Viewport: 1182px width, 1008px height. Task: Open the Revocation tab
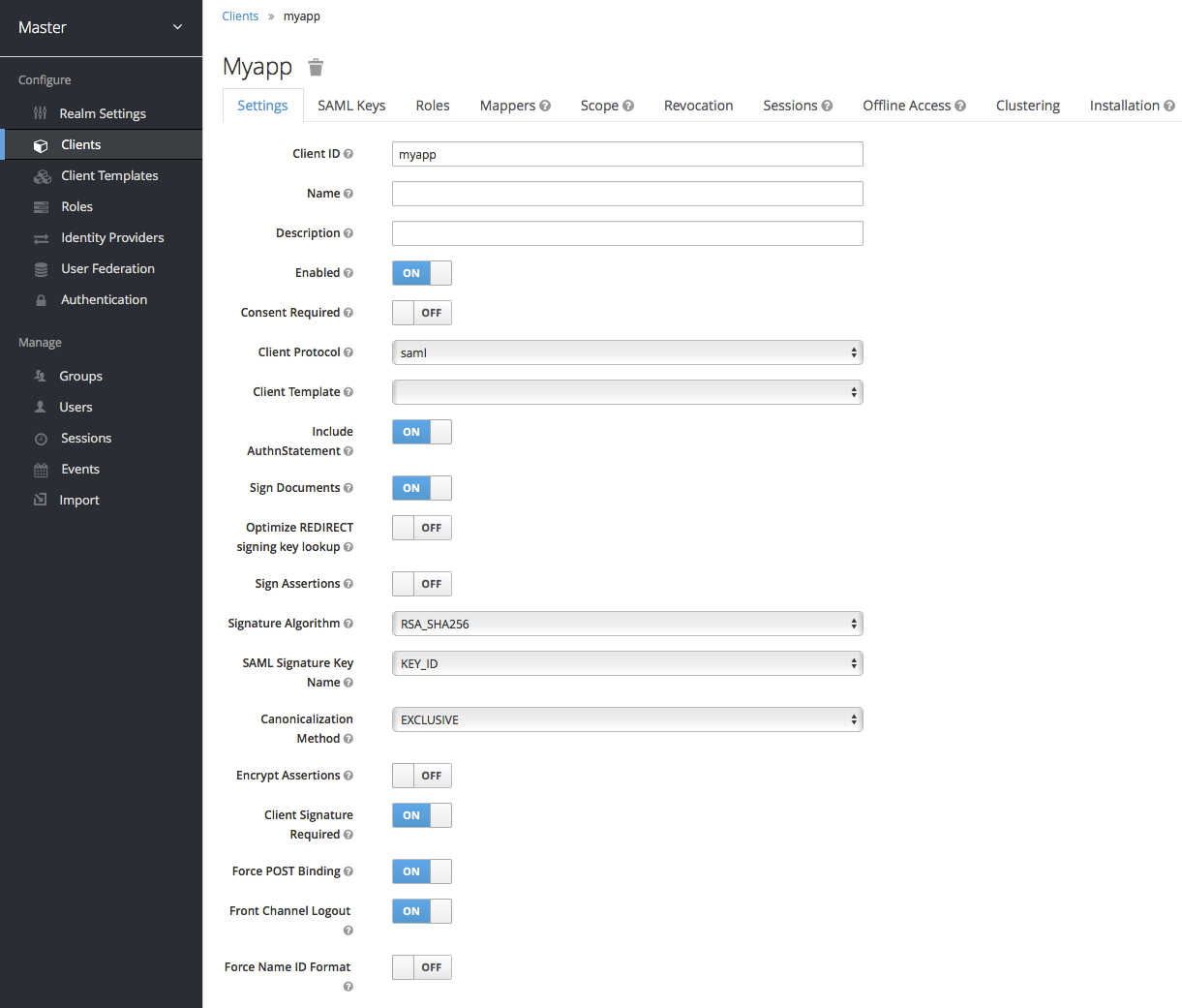(698, 106)
